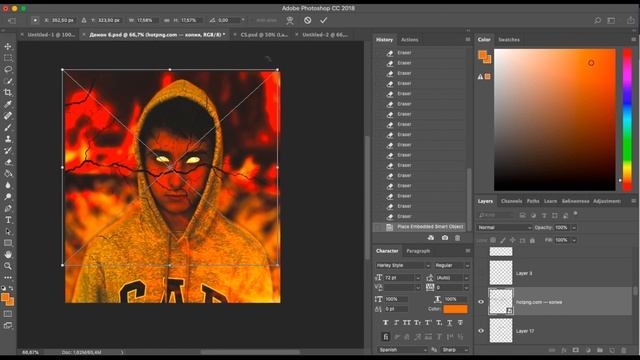
Task: Toggle Underline in Character panel
Action: pyautogui.click(x=449, y=322)
